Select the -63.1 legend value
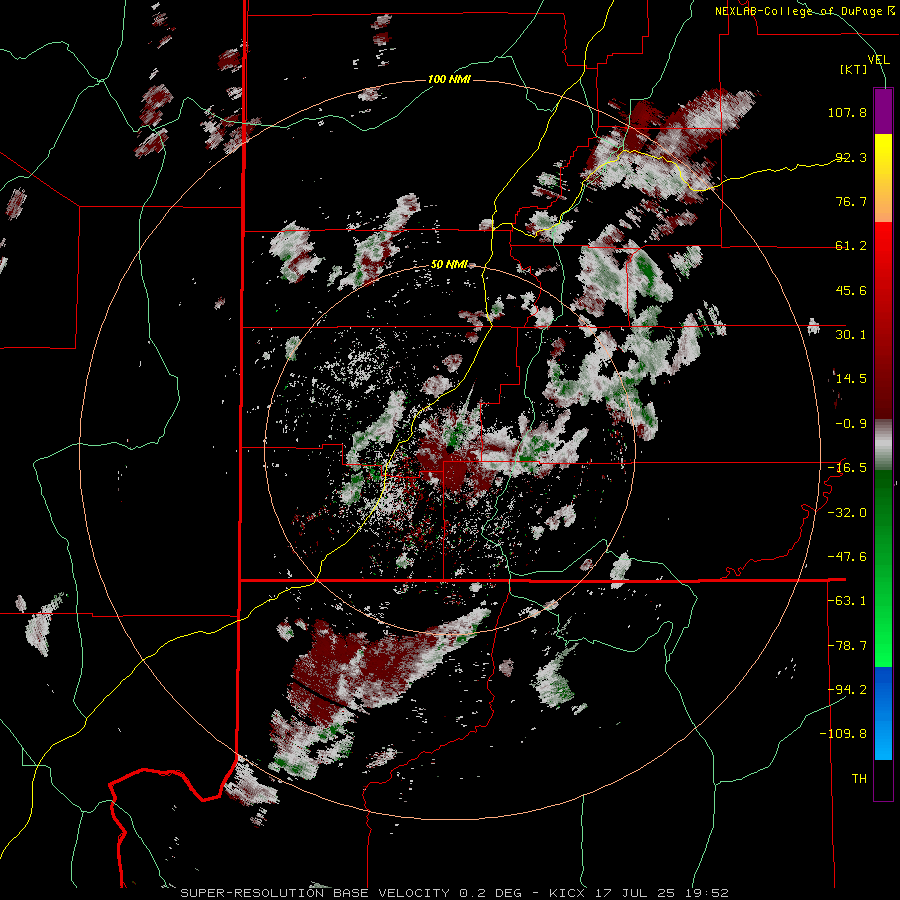 [x=847, y=601]
